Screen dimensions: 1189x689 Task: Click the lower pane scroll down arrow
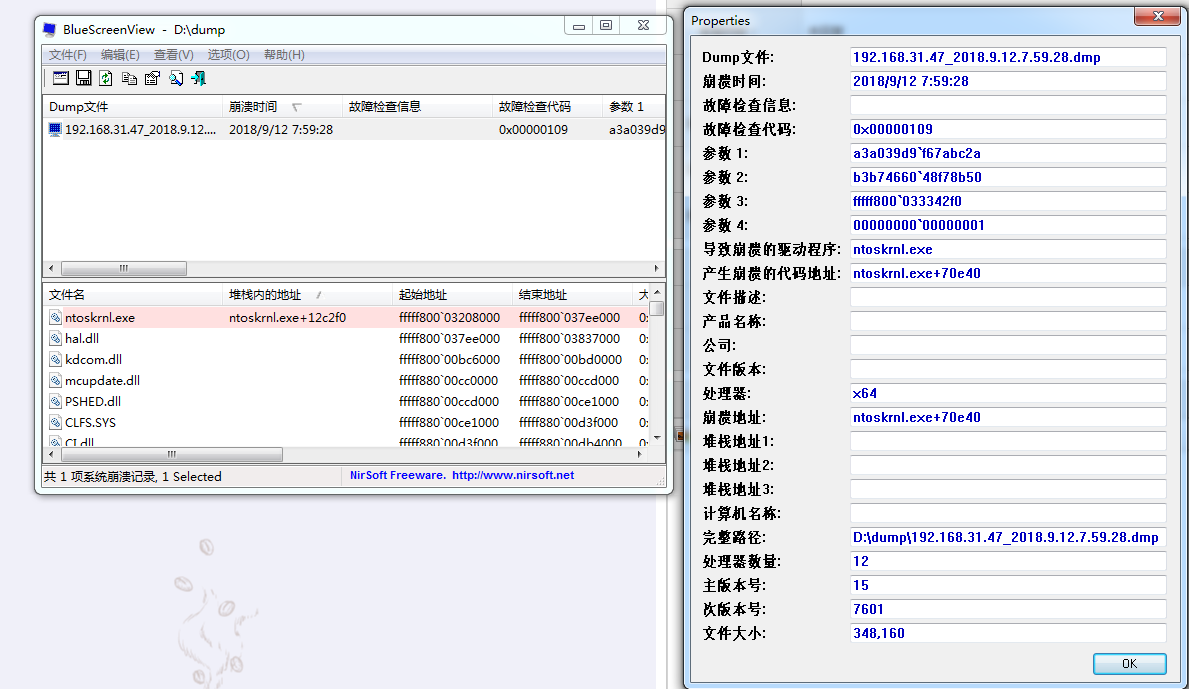[x=657, y=438]
